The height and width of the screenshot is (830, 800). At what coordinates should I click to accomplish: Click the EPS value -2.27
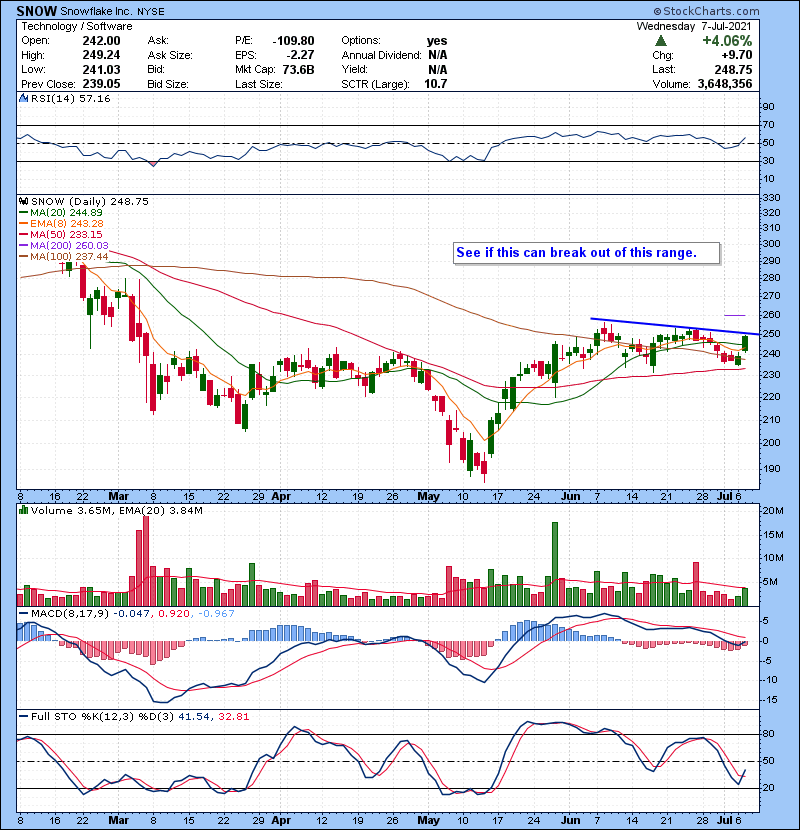click(x=300, y=55)
